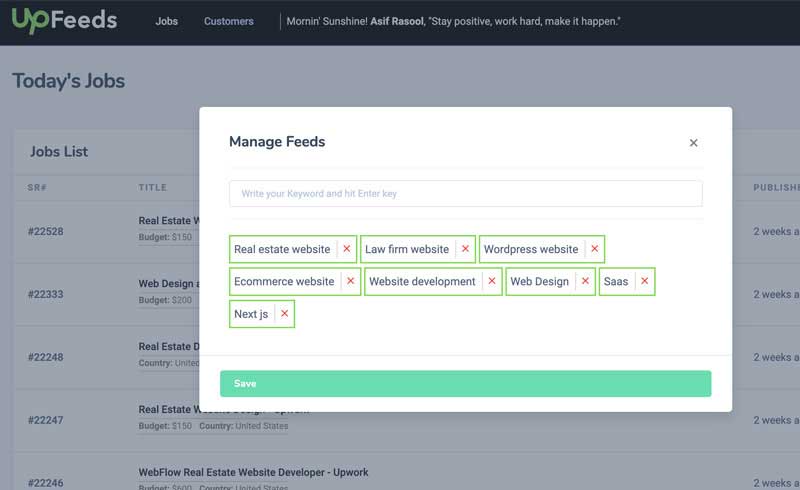
Task: Click the UpFeeds logo
Action: (64, 20)
